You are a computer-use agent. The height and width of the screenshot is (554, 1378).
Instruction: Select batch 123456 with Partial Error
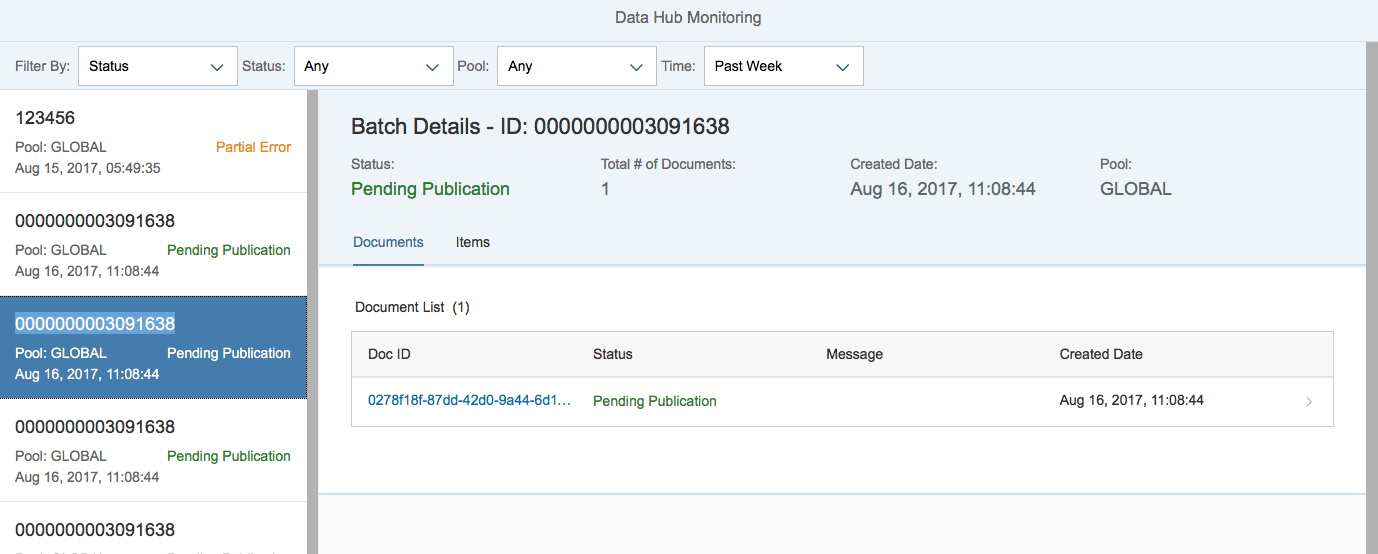tap(153, 141)
